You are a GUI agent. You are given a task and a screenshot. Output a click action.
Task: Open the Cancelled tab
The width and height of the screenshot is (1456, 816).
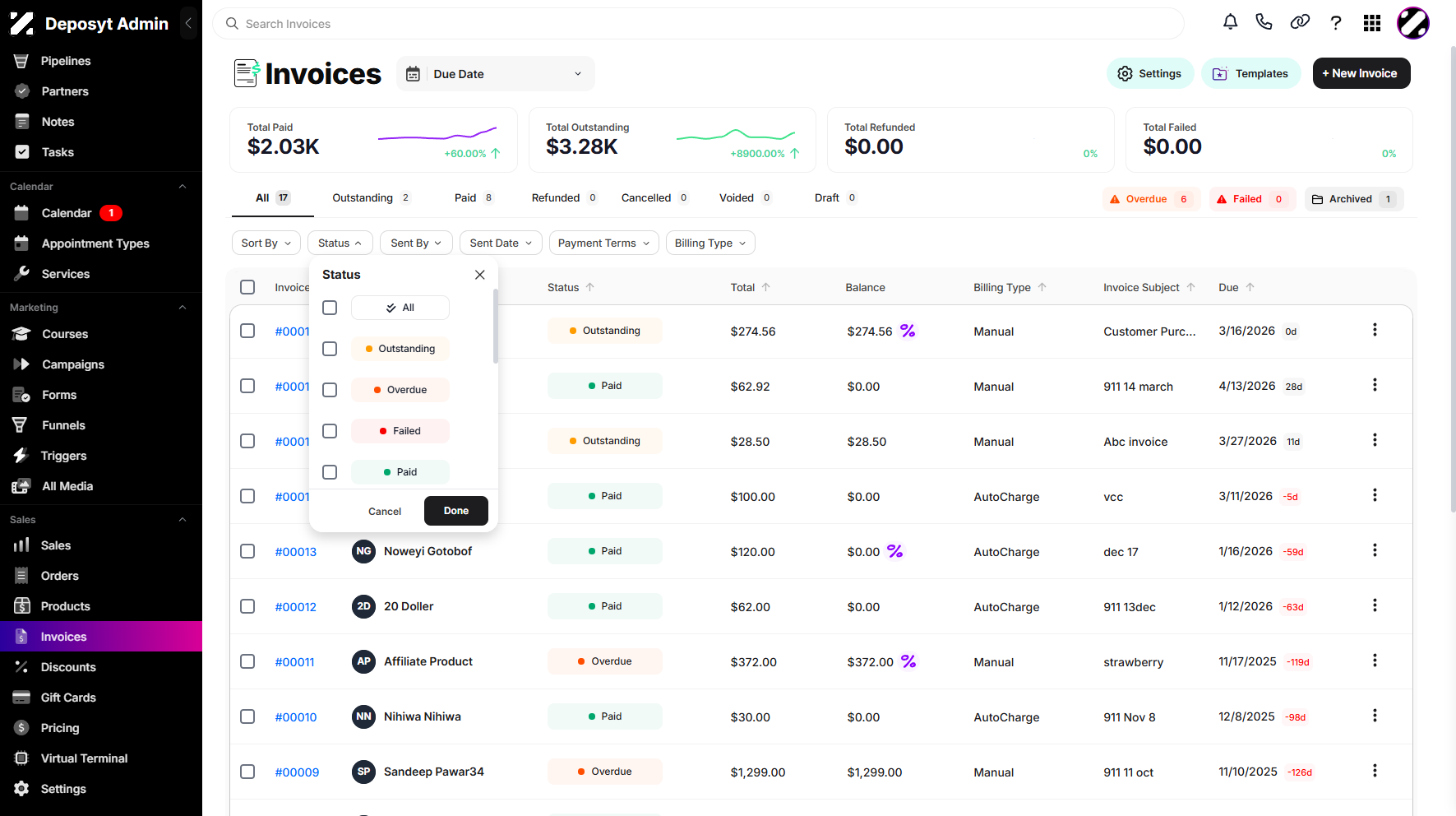pyautogui.click(x=654, y=198)
